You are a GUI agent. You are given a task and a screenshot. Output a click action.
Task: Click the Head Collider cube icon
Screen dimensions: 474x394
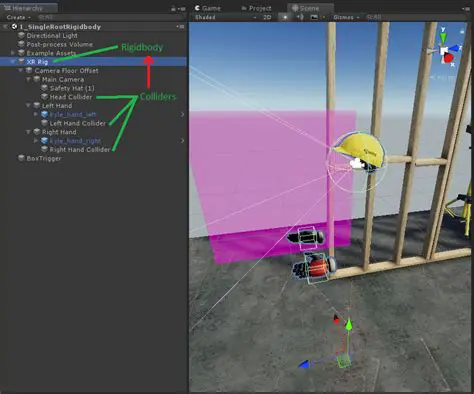(x=45, y=97)
